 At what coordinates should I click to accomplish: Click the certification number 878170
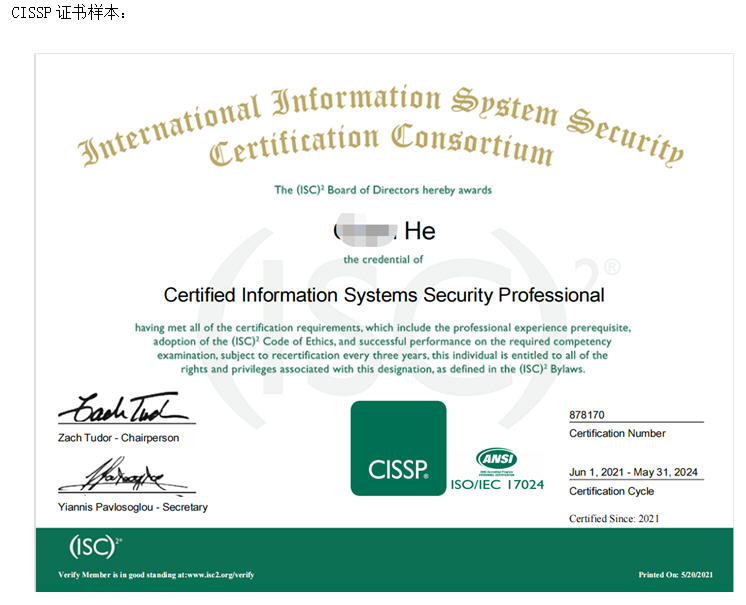587,415
